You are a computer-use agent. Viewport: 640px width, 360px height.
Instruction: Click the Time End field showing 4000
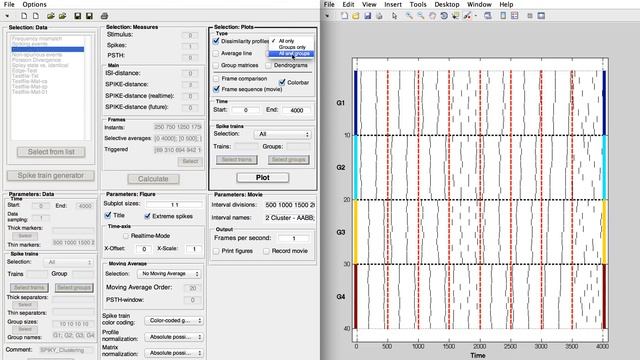pyautogui.click(x=296, y=110)
